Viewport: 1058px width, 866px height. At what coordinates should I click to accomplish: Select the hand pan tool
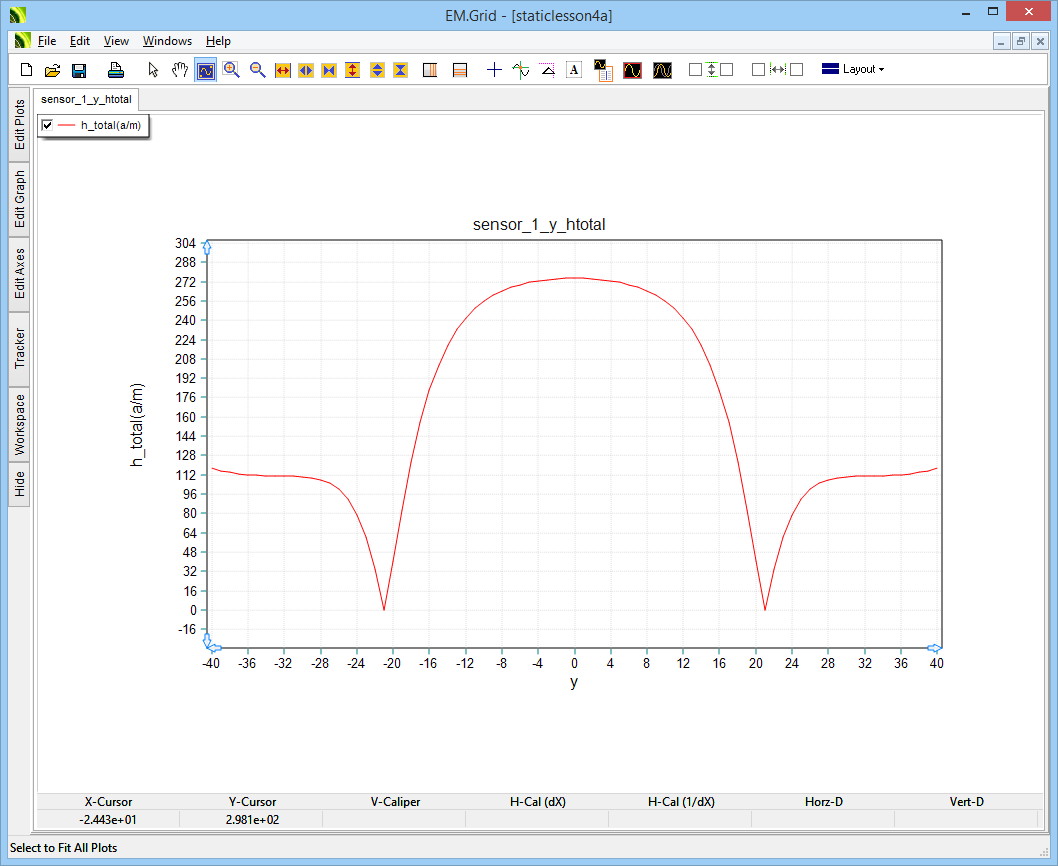click(x=179, y=70)
